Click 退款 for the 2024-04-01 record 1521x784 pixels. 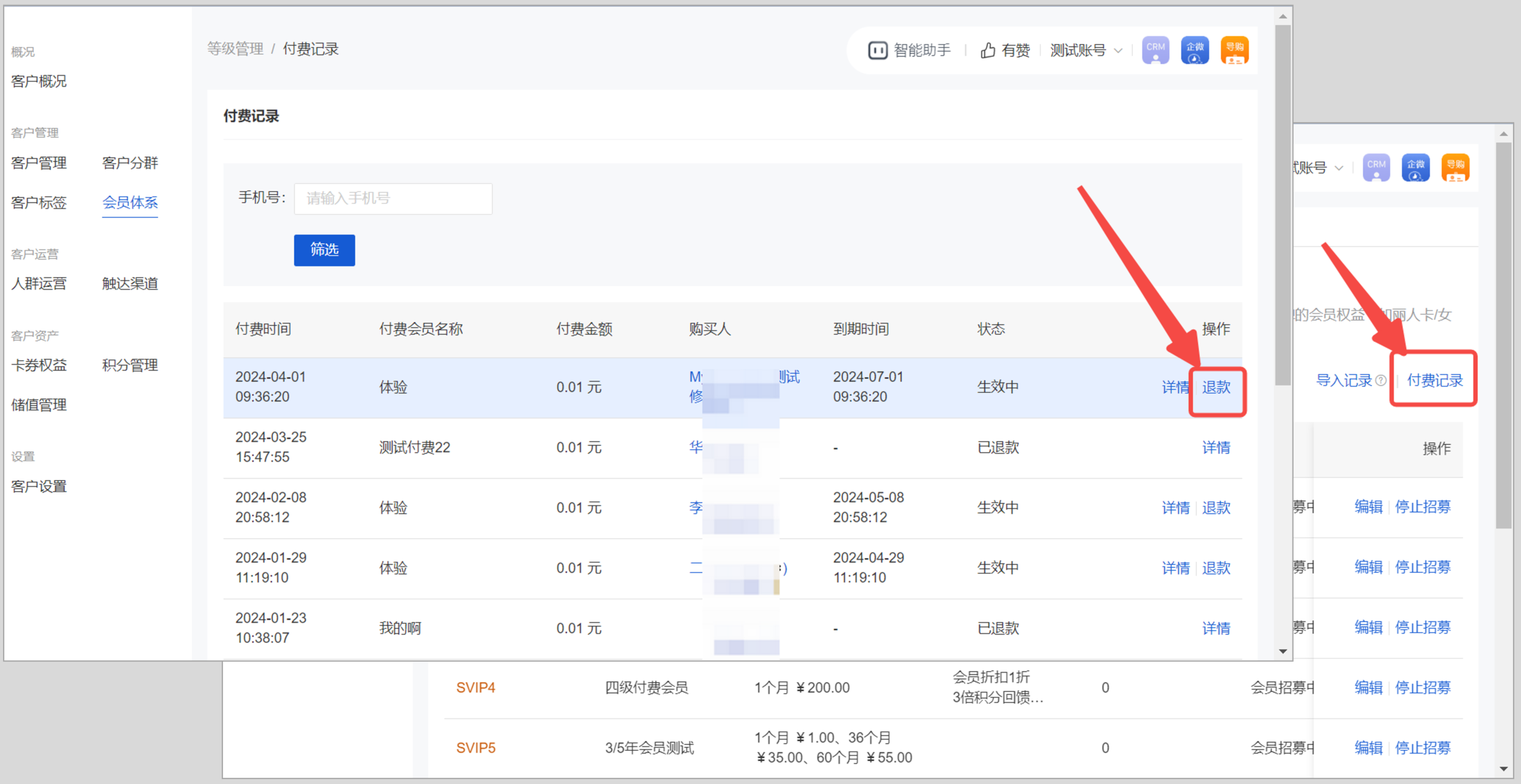(x=1216, y=387)
